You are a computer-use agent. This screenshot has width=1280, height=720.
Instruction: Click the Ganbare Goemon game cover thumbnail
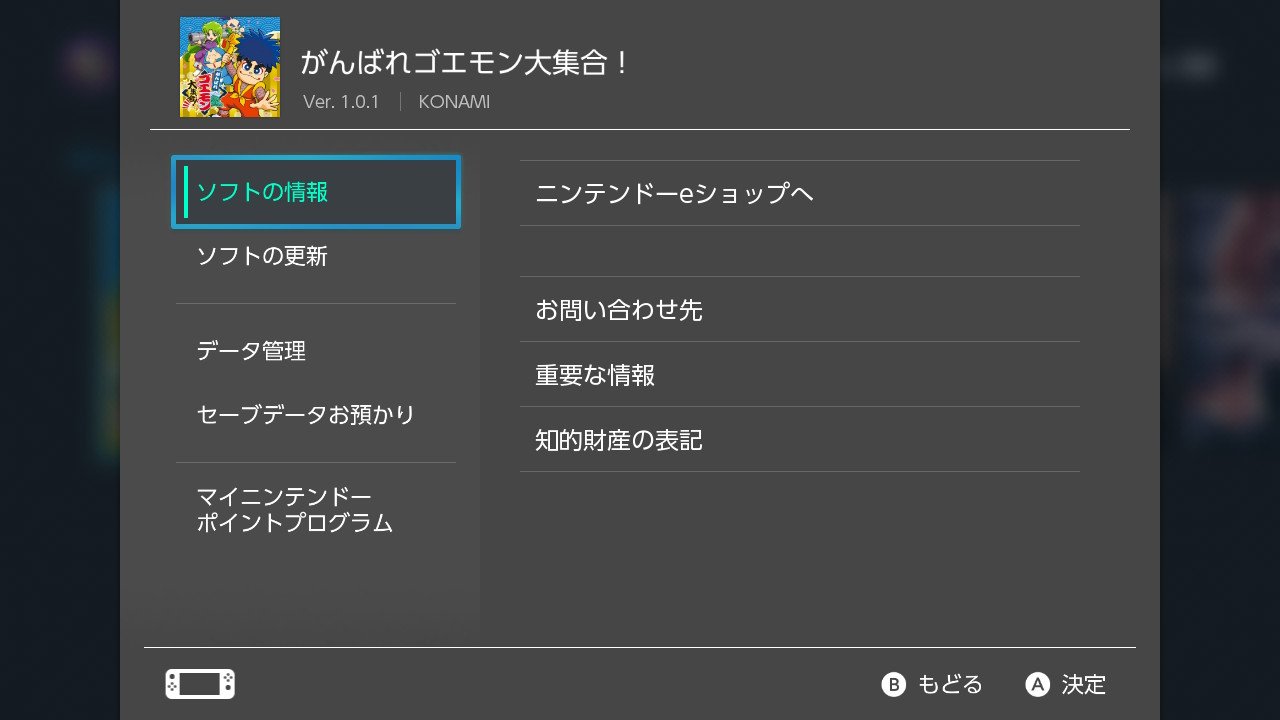(230, 67)
